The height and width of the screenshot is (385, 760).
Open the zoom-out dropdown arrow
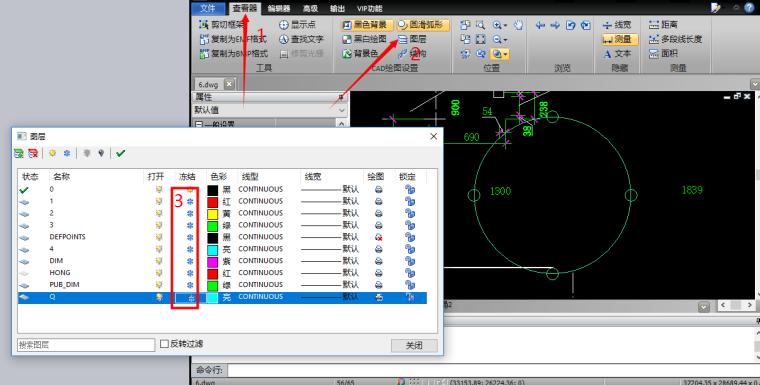506,40
